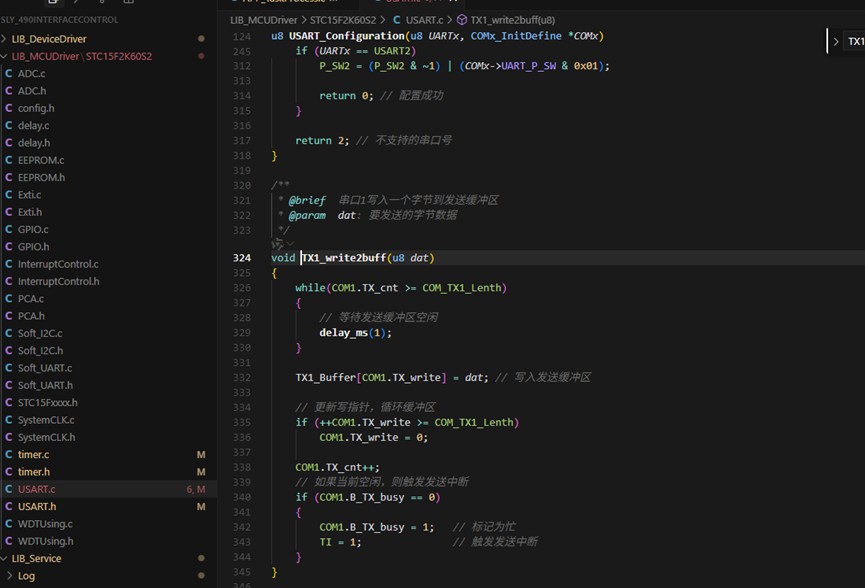Image resolution: width=865 pixels, height=588 pixels.
Task: Click the delay_ms(1) call
Action: (355, 333)
